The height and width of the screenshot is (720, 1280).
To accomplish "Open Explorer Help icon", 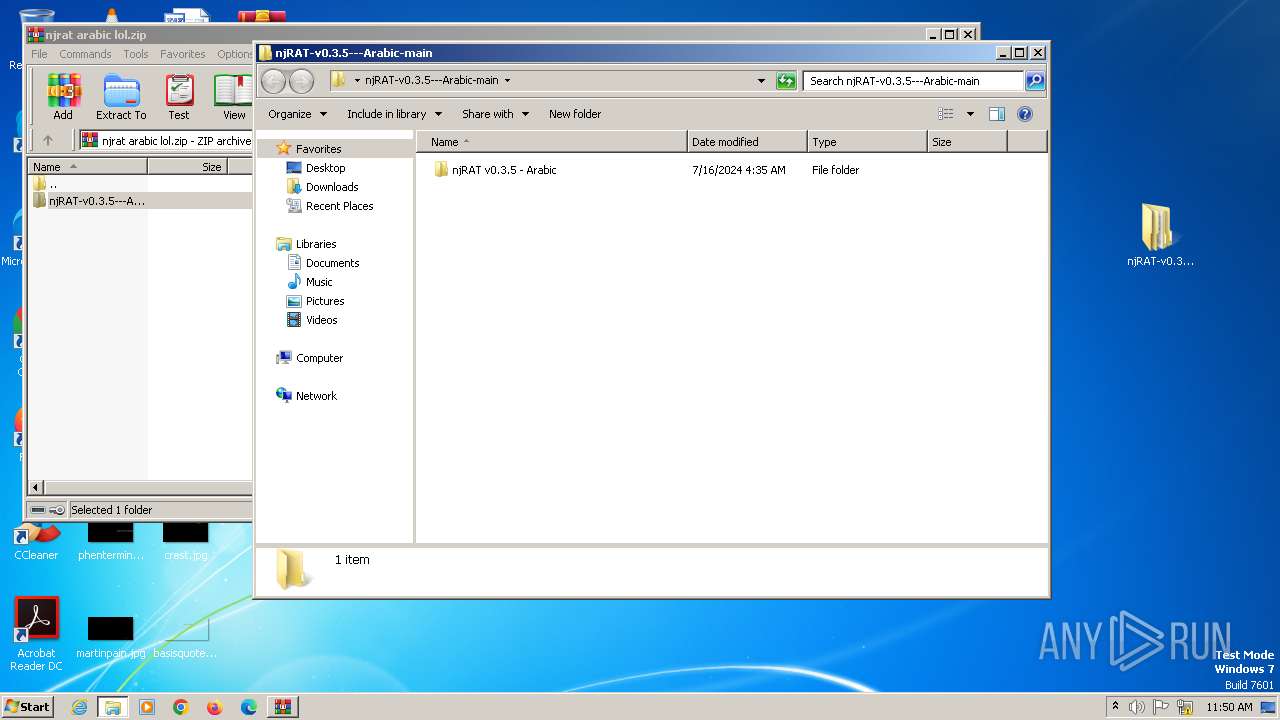I will click(x=1024, y=114).
